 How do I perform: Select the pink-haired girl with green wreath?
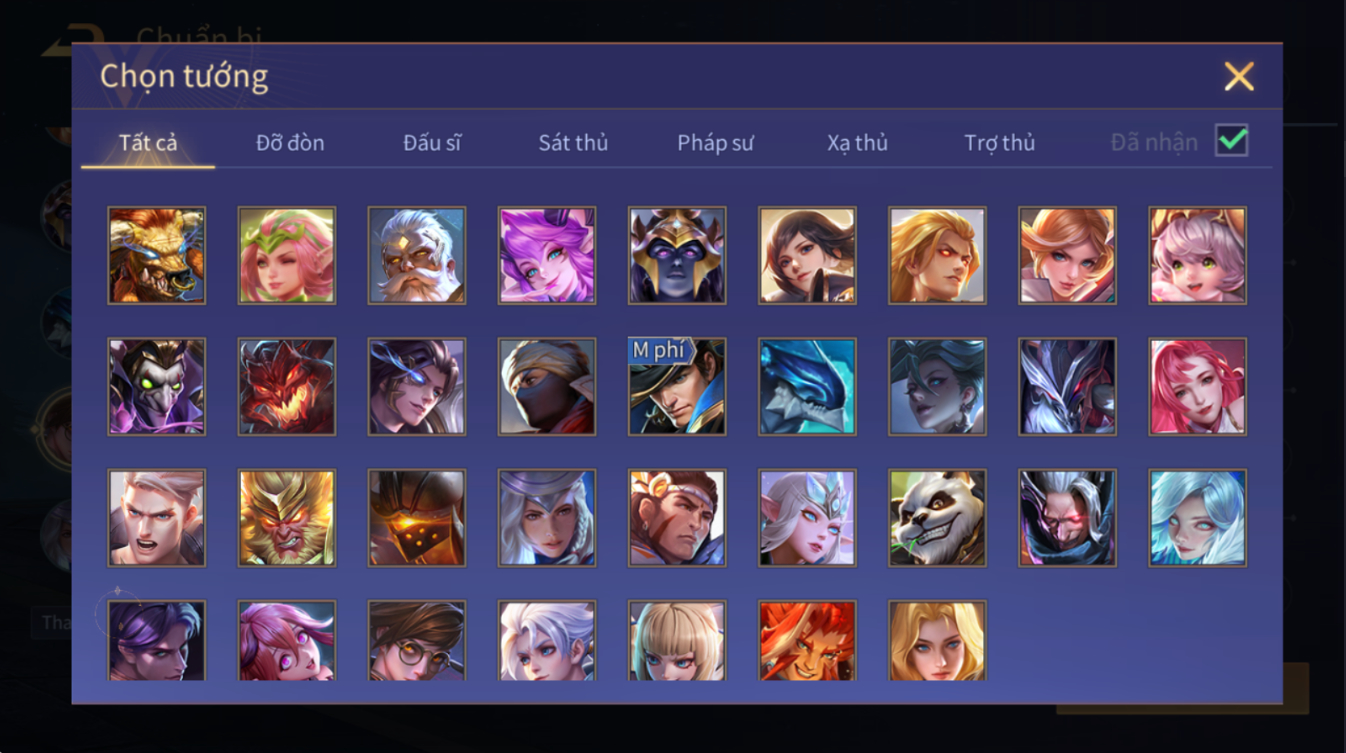click(x=287, y=255)
